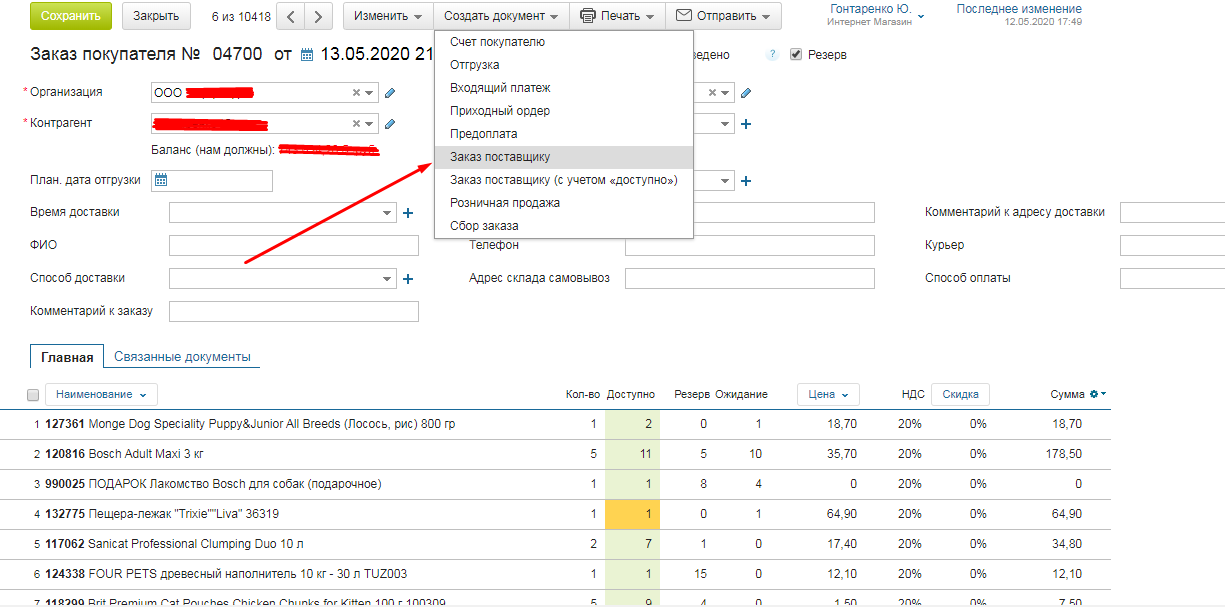This screenshot has height=607, width=1225.
Task: Select Приходный ордер menu item
Action: (563, 111)
